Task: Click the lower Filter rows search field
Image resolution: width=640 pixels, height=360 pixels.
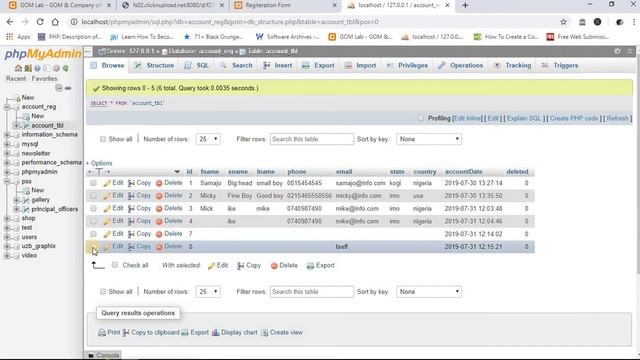Action: 311,292
